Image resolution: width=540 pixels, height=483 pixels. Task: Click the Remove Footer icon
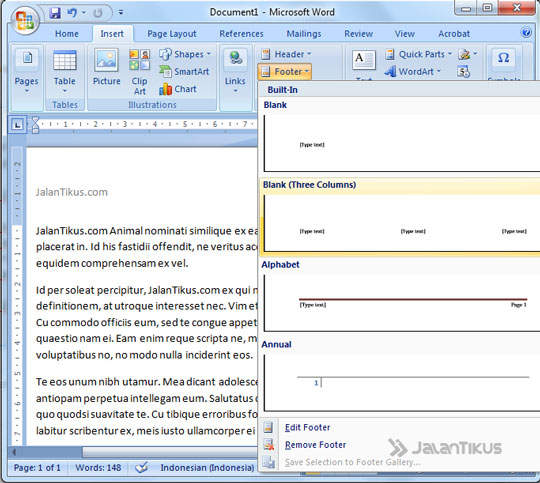tap(269, 445)
